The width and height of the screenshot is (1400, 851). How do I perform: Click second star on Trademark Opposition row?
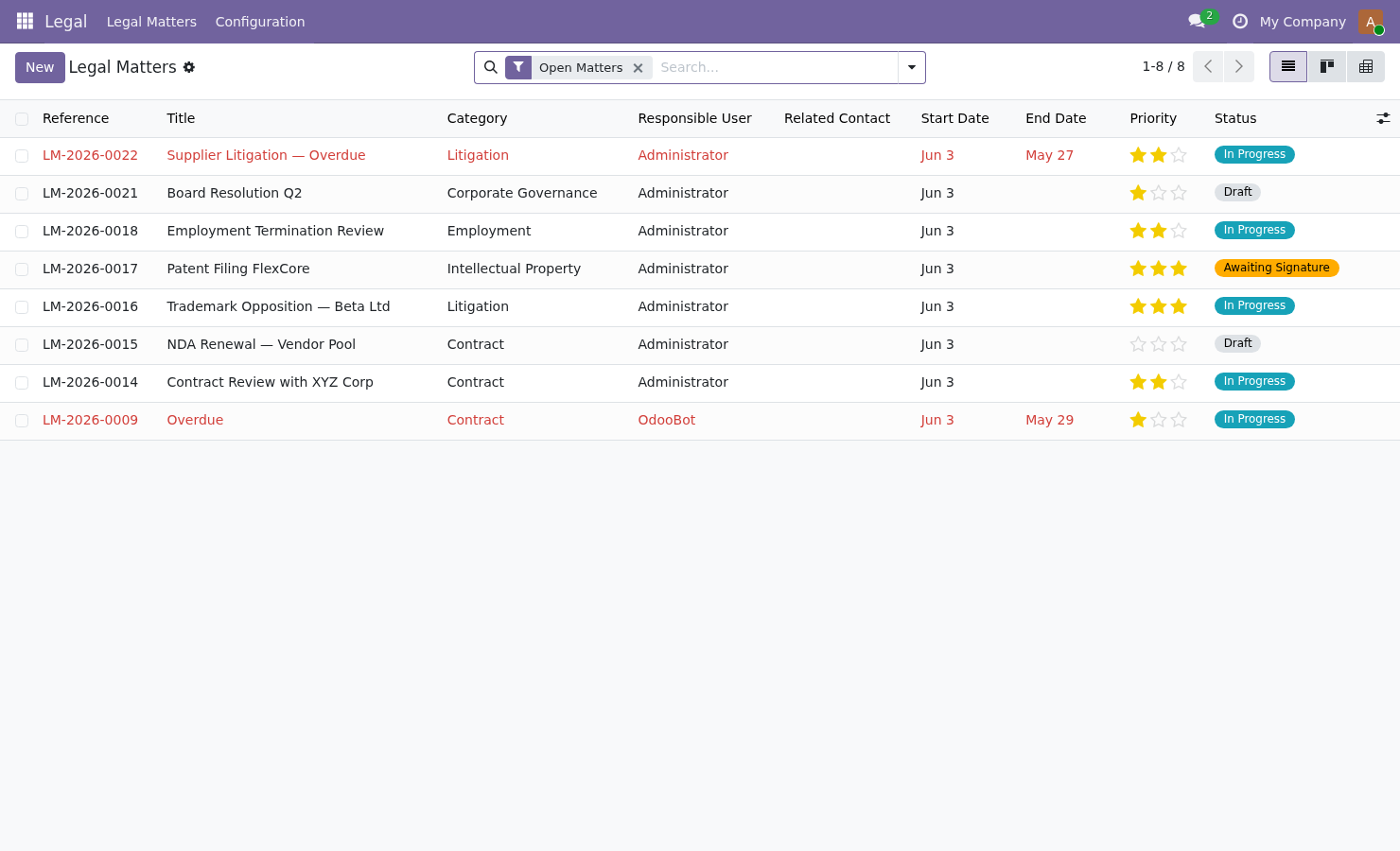pos(1159,306)
